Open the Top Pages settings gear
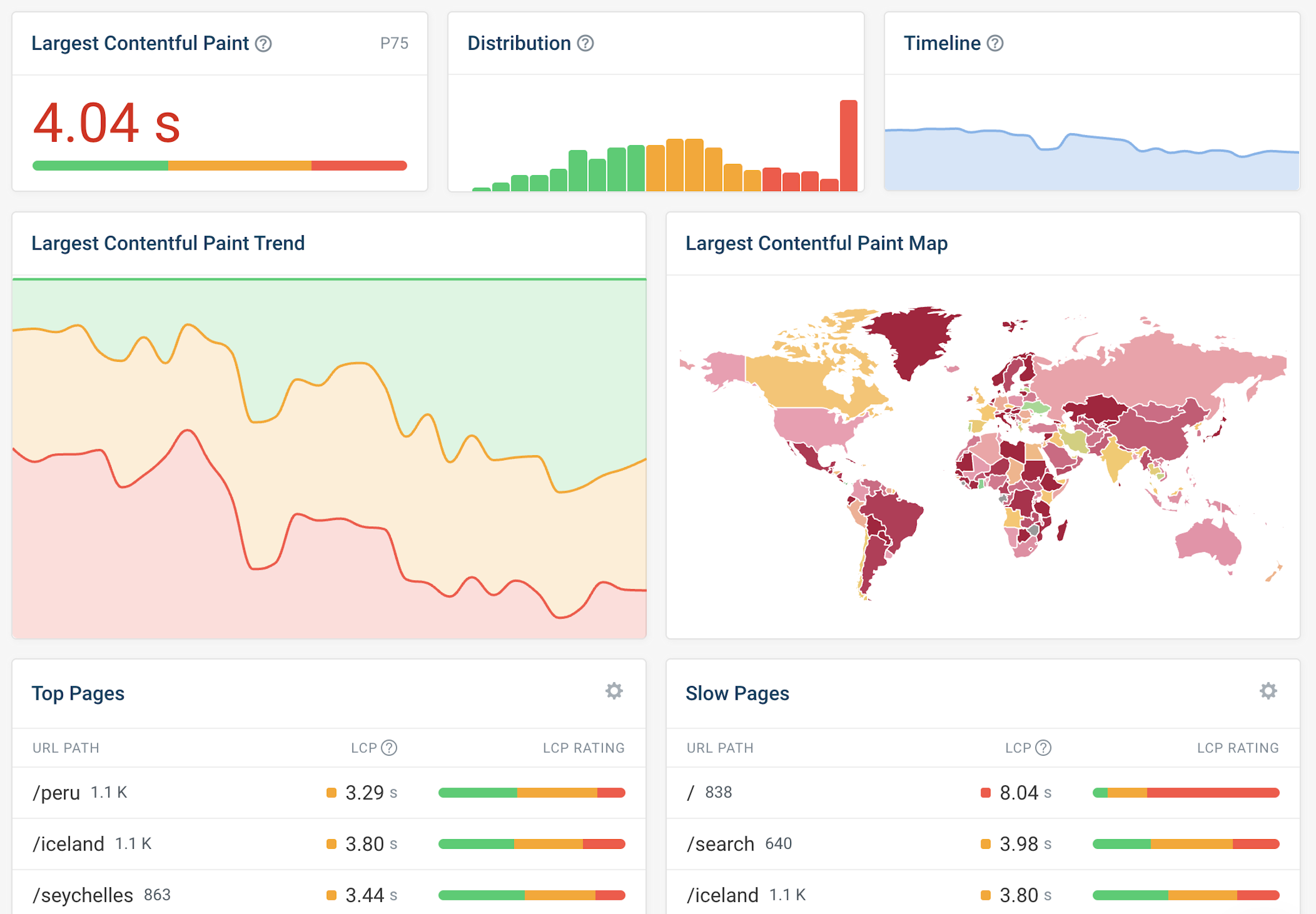The width and height of the screenshot is (1316, 914). tap(614, 691)
